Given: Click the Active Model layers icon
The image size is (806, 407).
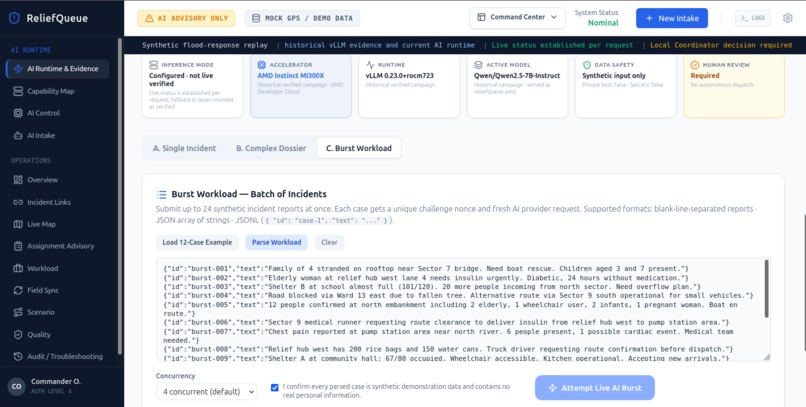Looking at the screenshot, I should pyautogui.click(x=478, y=65).
